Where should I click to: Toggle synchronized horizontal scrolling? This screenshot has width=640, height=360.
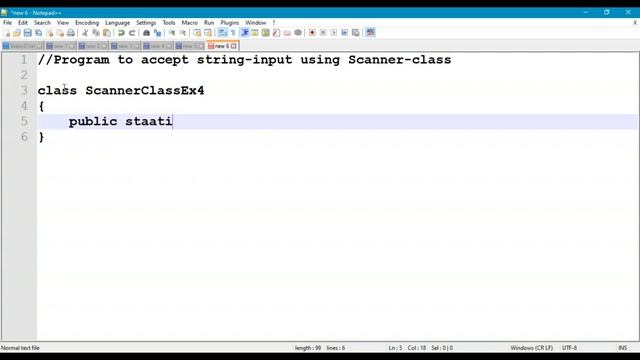[208, 33]
